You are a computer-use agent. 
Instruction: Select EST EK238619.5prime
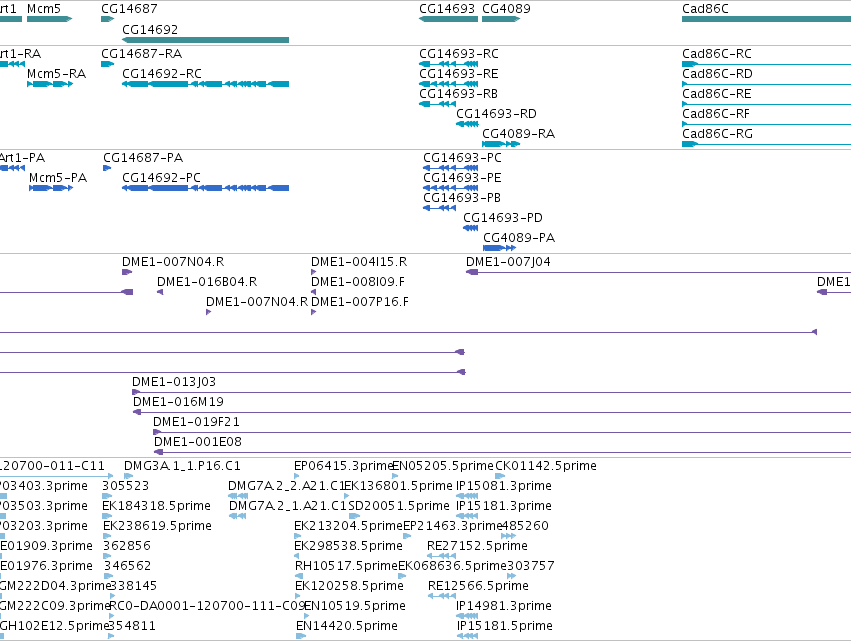pyautogui.click(x=106, y=536)
